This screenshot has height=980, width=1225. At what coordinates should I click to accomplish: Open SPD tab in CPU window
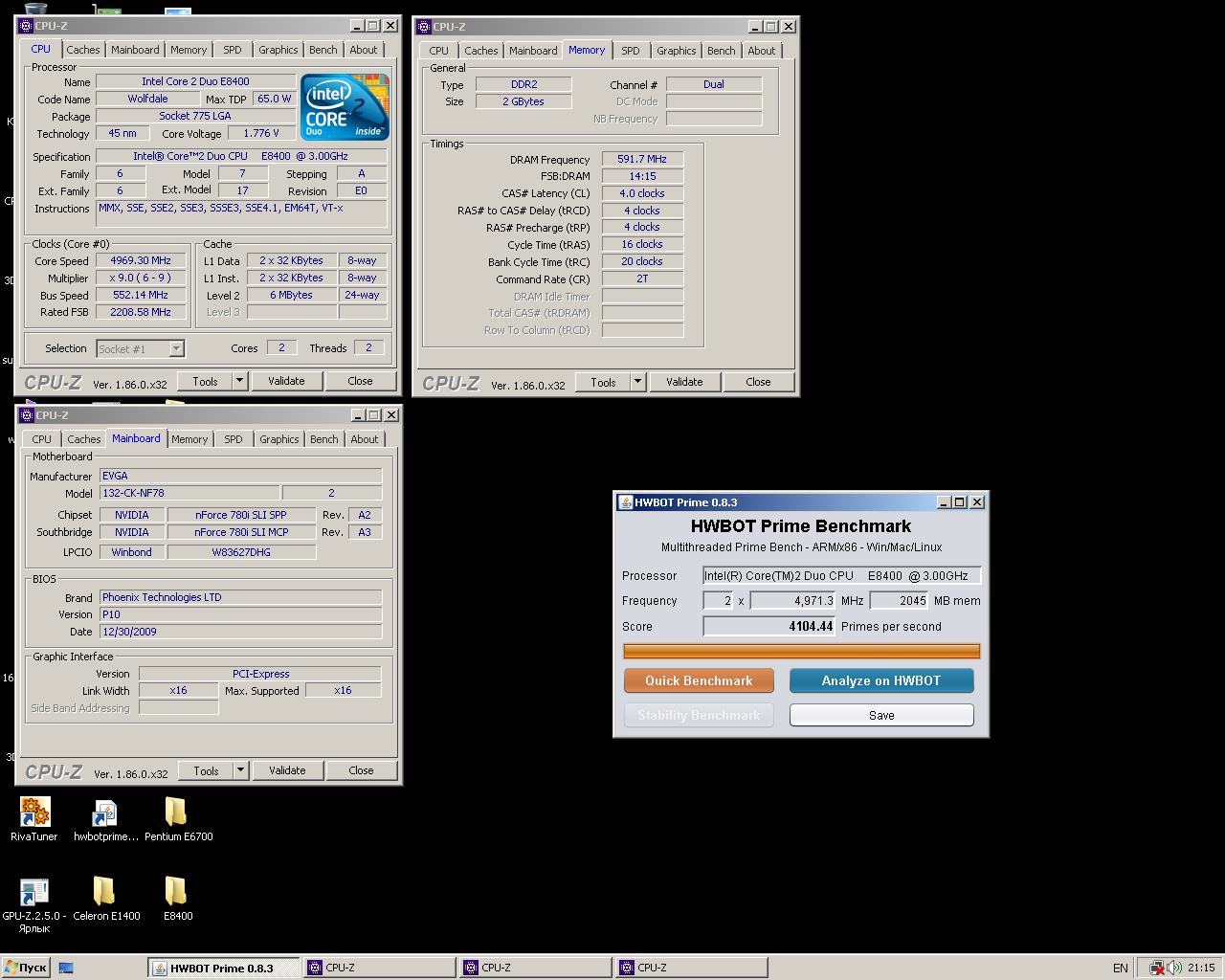tap(233, 50)
